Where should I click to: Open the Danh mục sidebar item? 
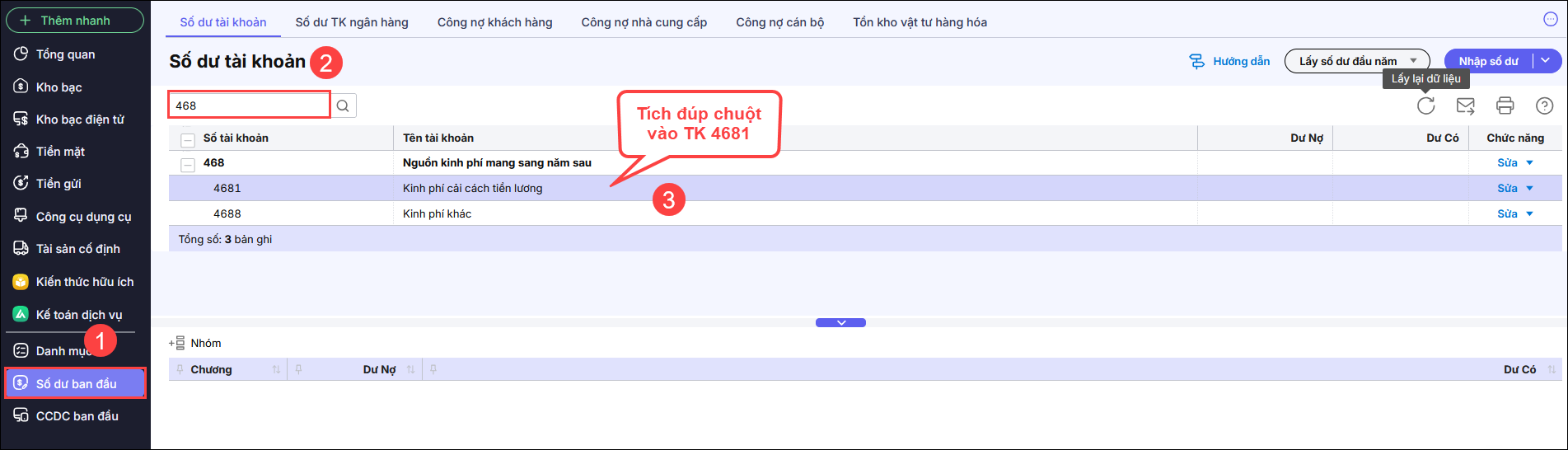tap(62, 351)
